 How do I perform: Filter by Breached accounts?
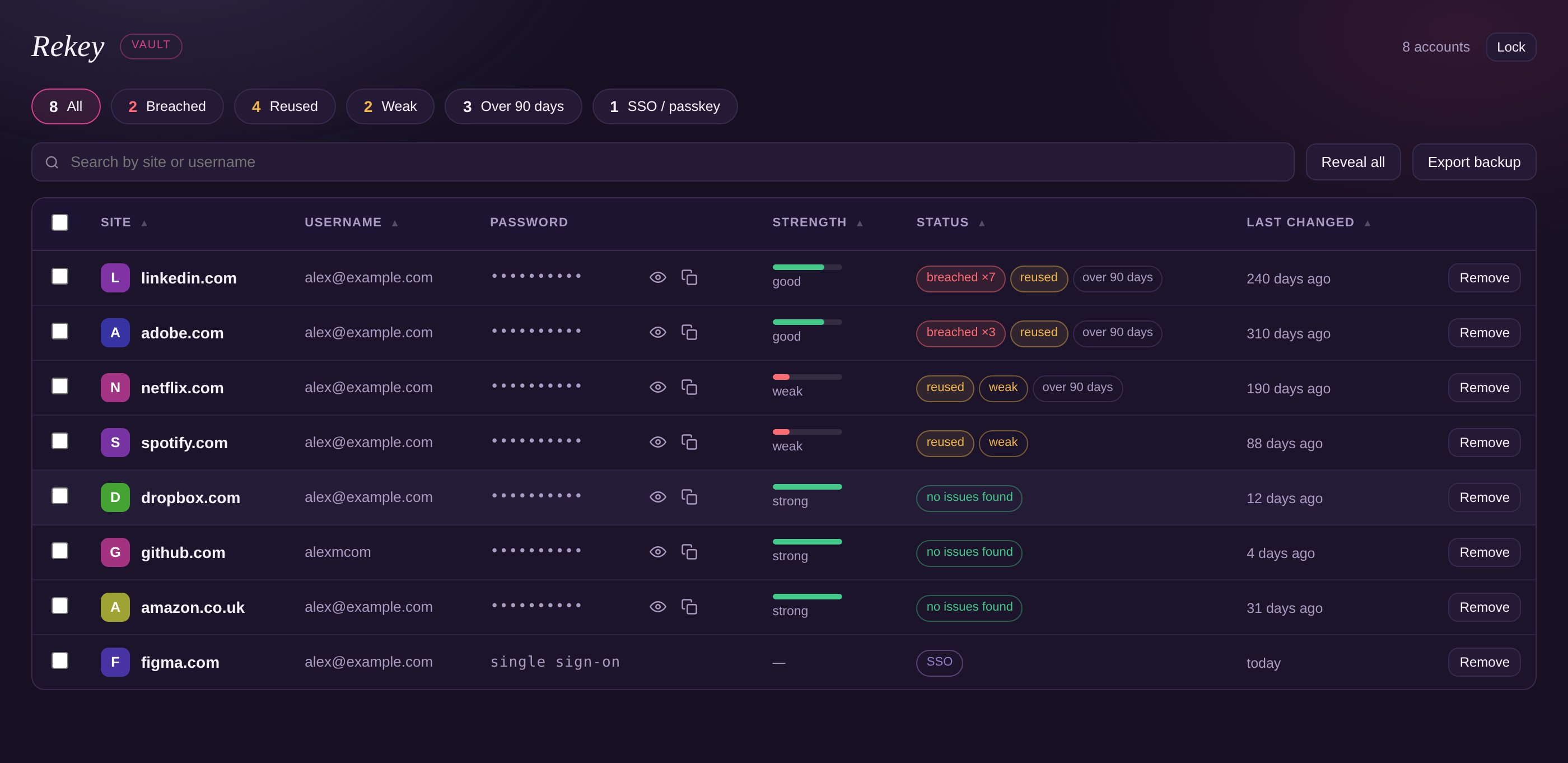pos(167,106)
